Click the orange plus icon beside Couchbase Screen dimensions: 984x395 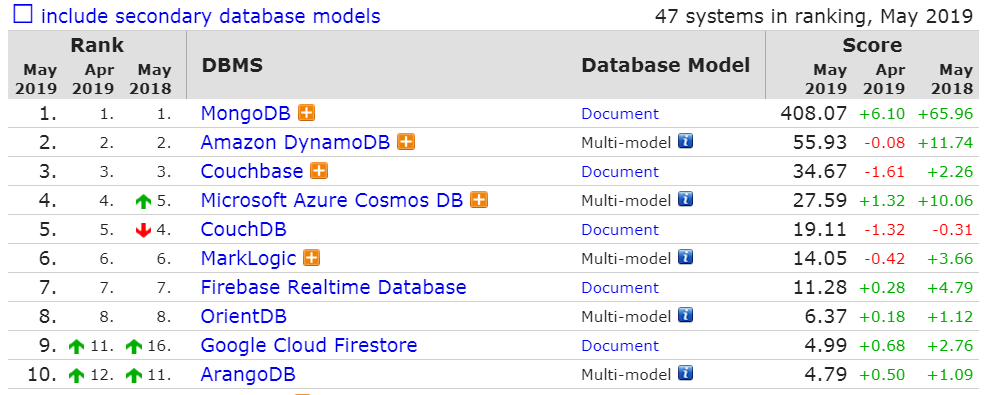[x=319, y=171]
